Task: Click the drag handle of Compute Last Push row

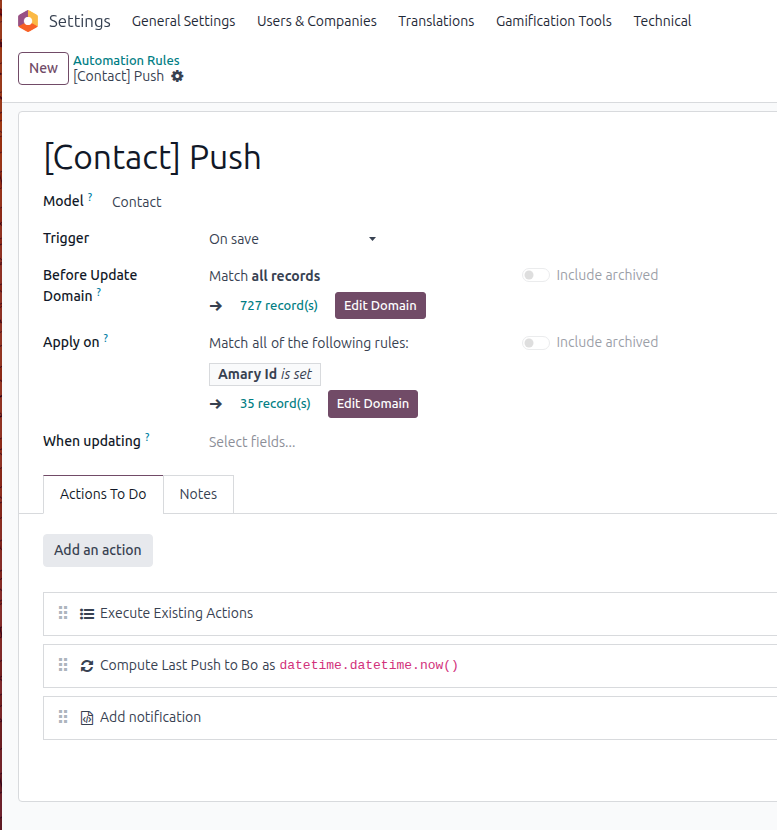Action: click(63, 665)
